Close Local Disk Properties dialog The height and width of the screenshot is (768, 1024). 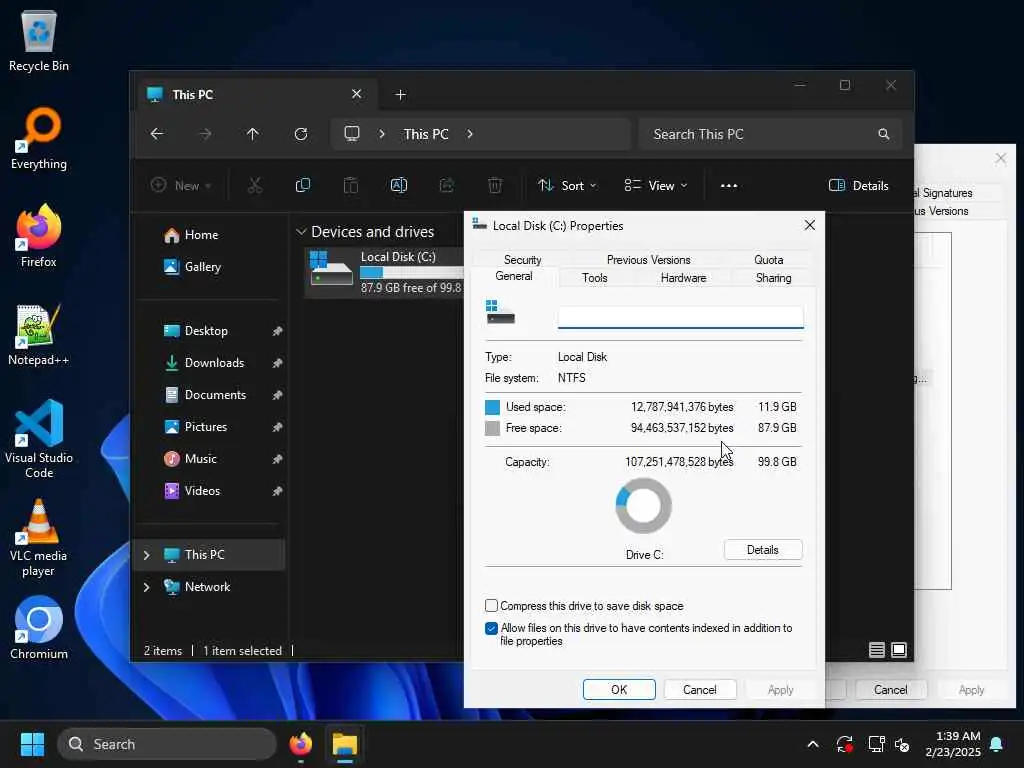coord(810,225)
